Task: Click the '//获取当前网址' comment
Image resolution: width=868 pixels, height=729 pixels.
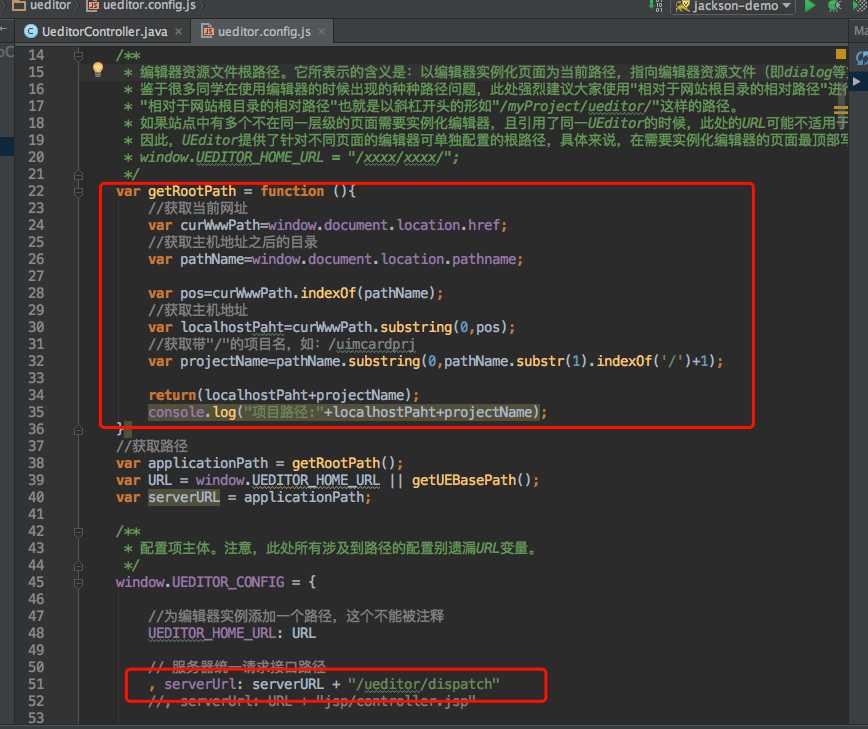Action: point(198,209)
